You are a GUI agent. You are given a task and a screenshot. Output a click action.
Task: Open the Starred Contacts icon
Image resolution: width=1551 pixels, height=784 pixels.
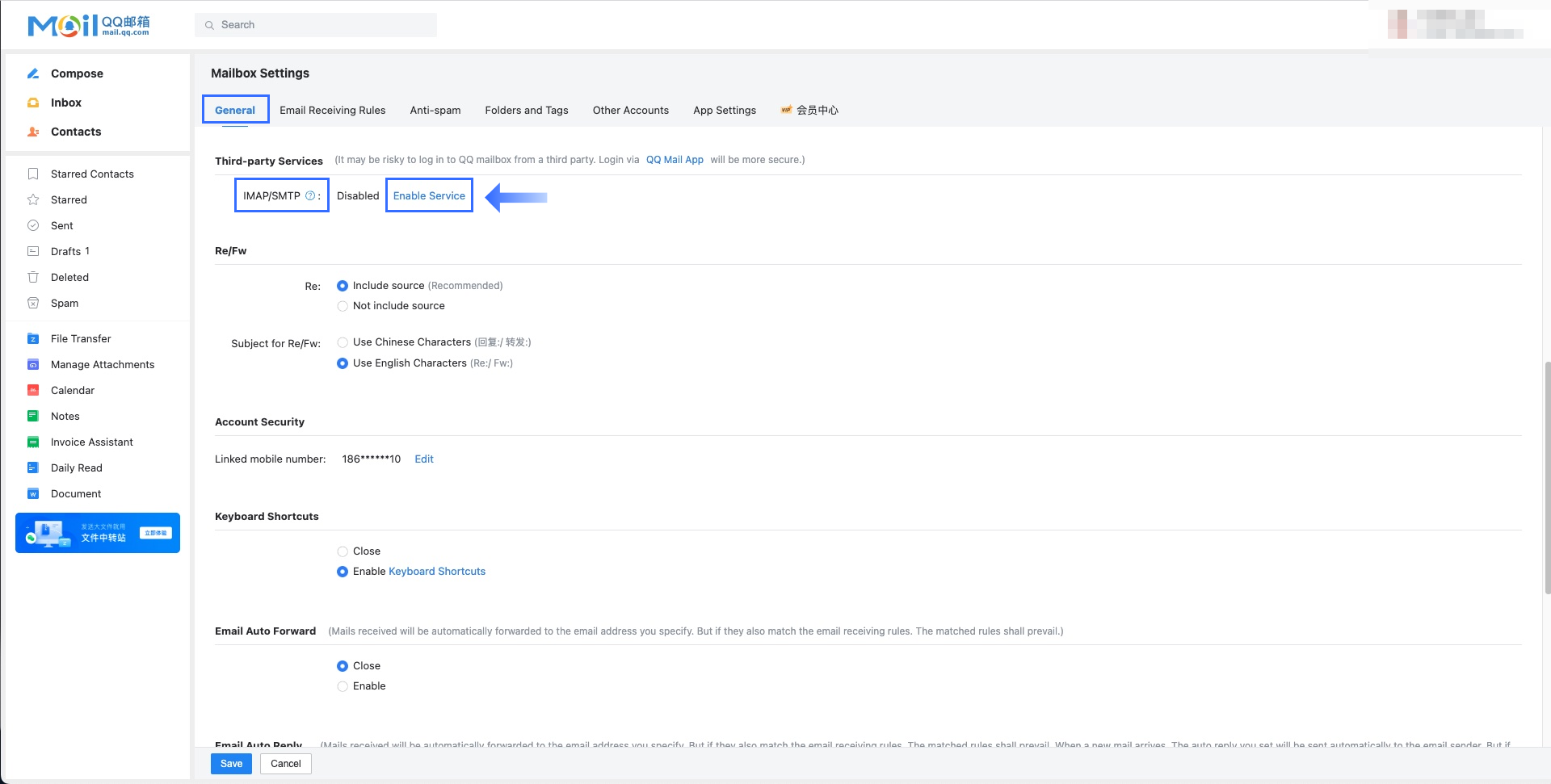(33, 174)
